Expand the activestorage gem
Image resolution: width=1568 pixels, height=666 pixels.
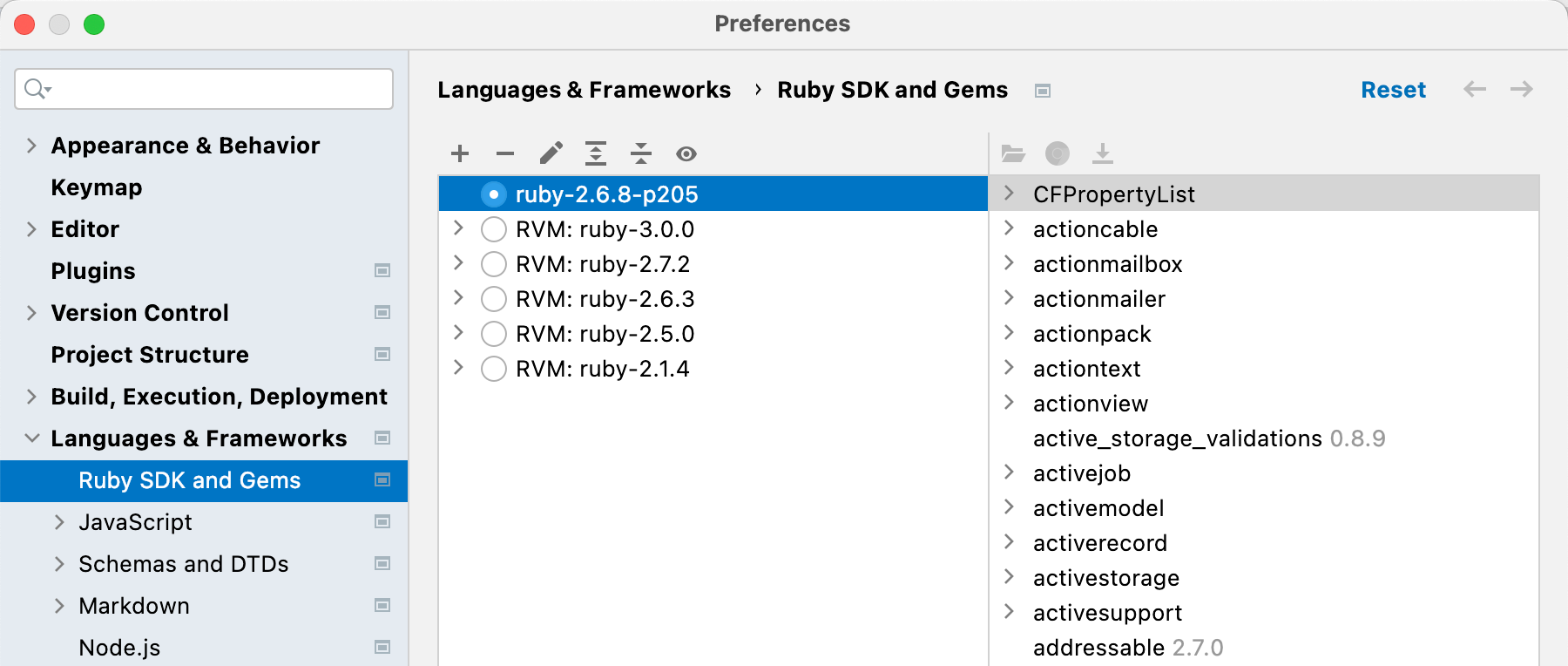point(1010,577)
